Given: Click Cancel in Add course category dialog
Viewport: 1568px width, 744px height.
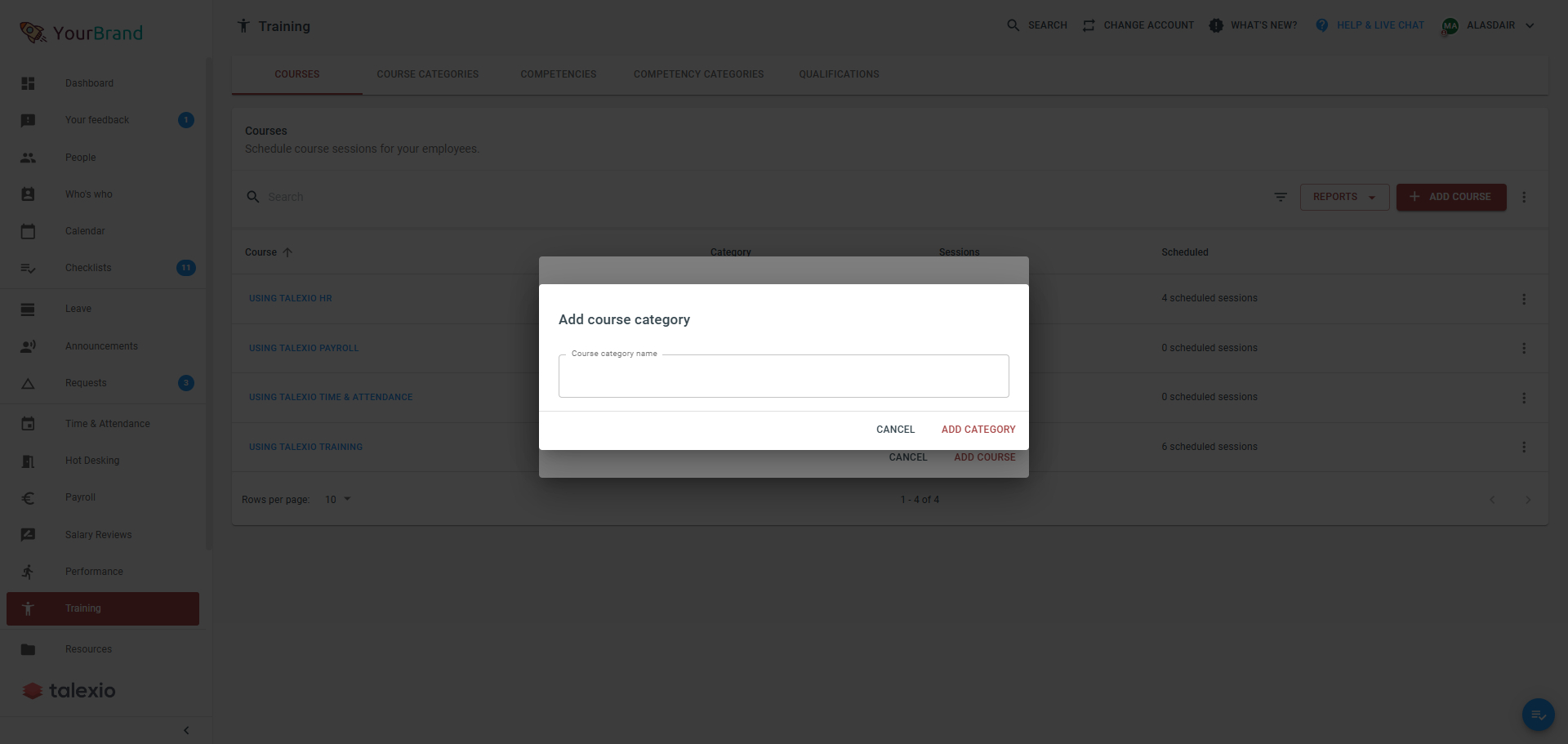Looking at the screenshot, I should click(x=896, y=430).
